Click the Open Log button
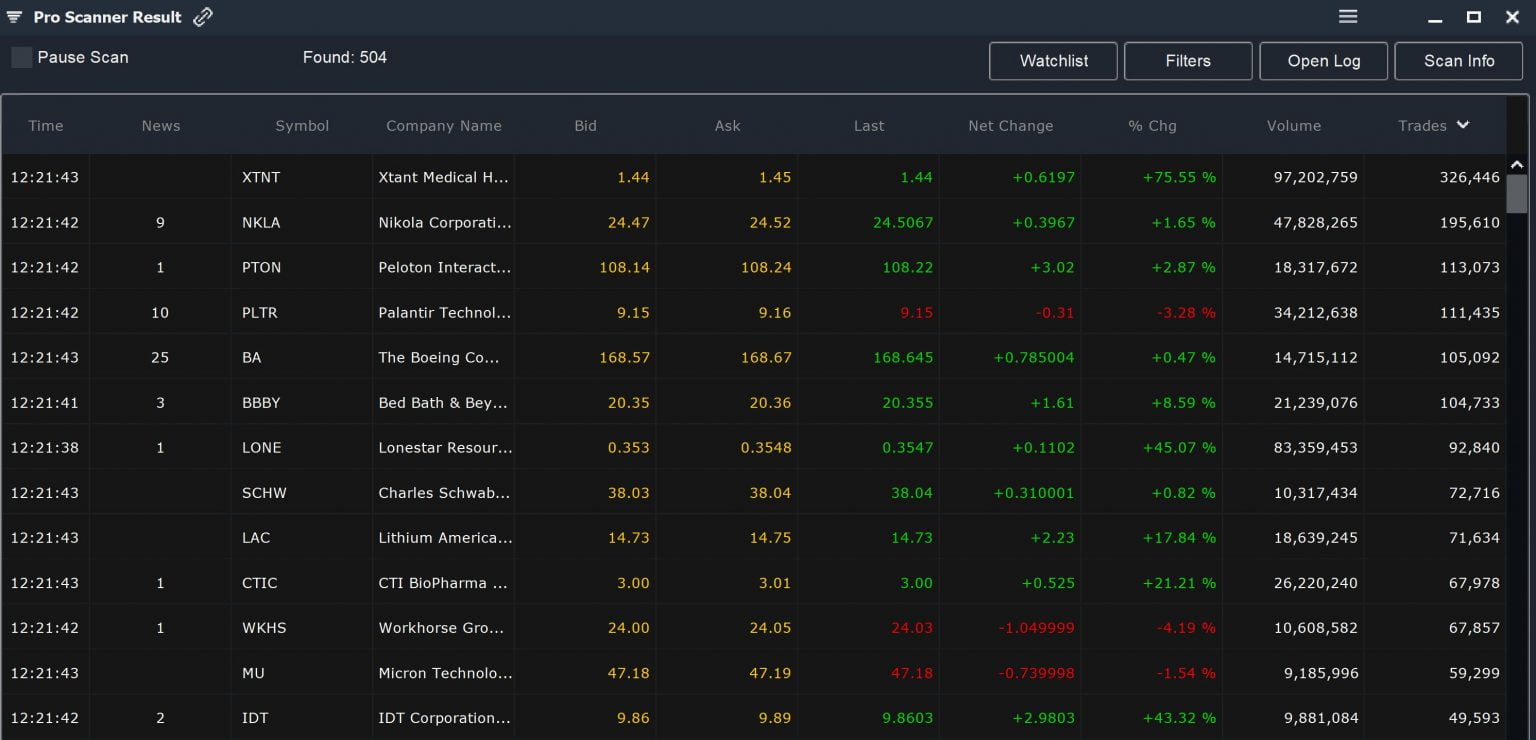Image resolution: width=1536 pixels, height=740 pixels. (x=1323, y=61)
